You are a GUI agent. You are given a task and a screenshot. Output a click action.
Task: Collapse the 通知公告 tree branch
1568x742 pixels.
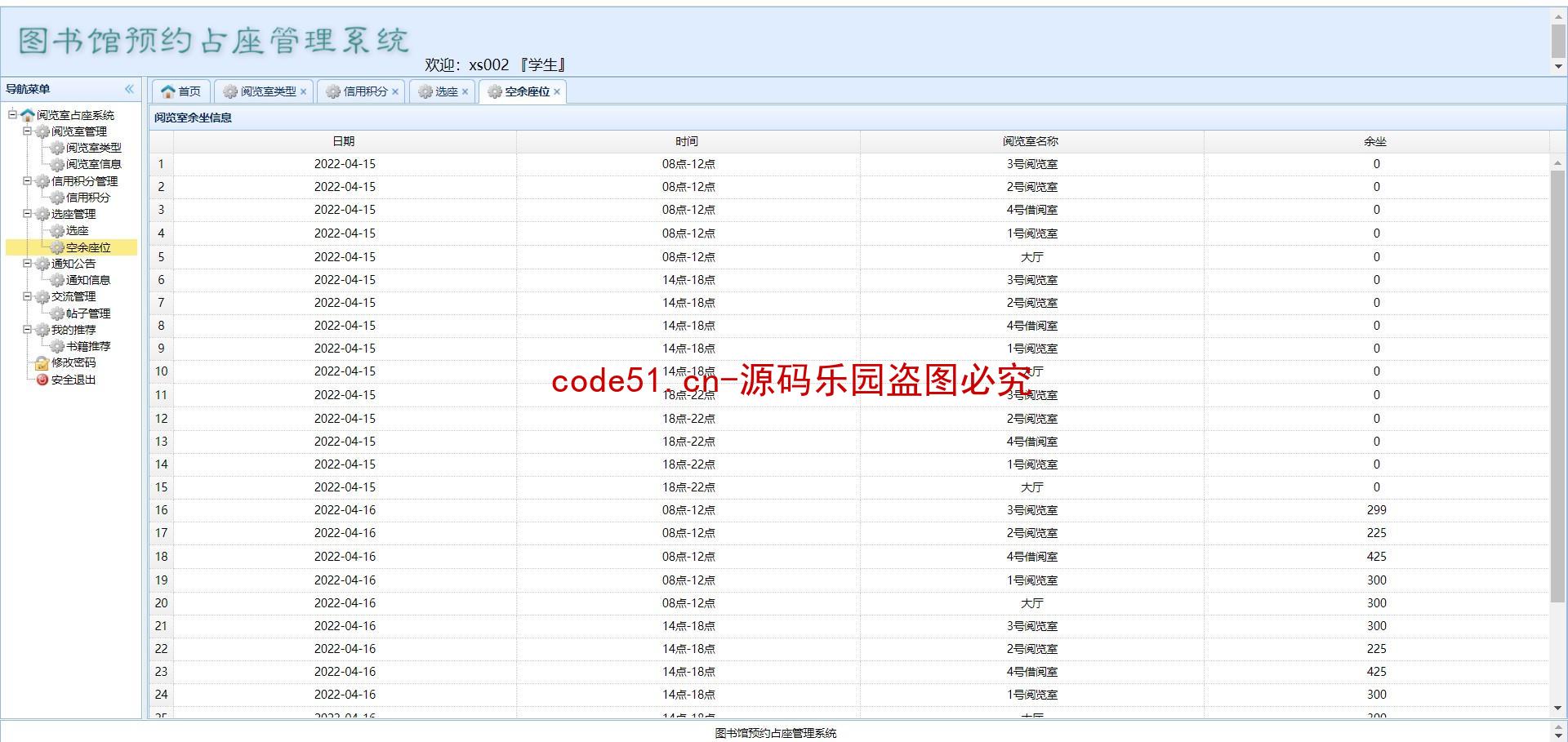tap(27, 264)
